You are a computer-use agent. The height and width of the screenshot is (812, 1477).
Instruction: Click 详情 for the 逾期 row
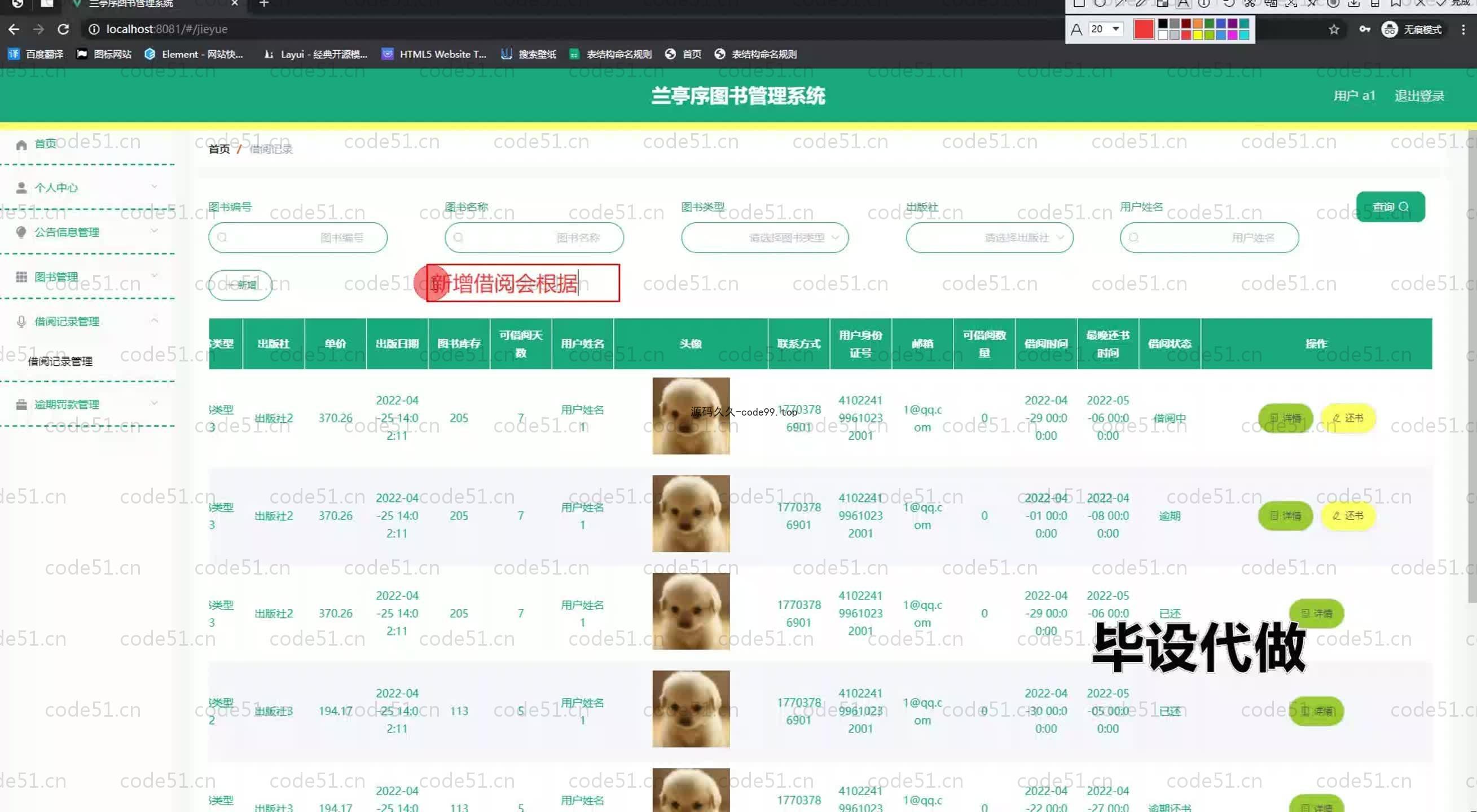pos(1285,515)
